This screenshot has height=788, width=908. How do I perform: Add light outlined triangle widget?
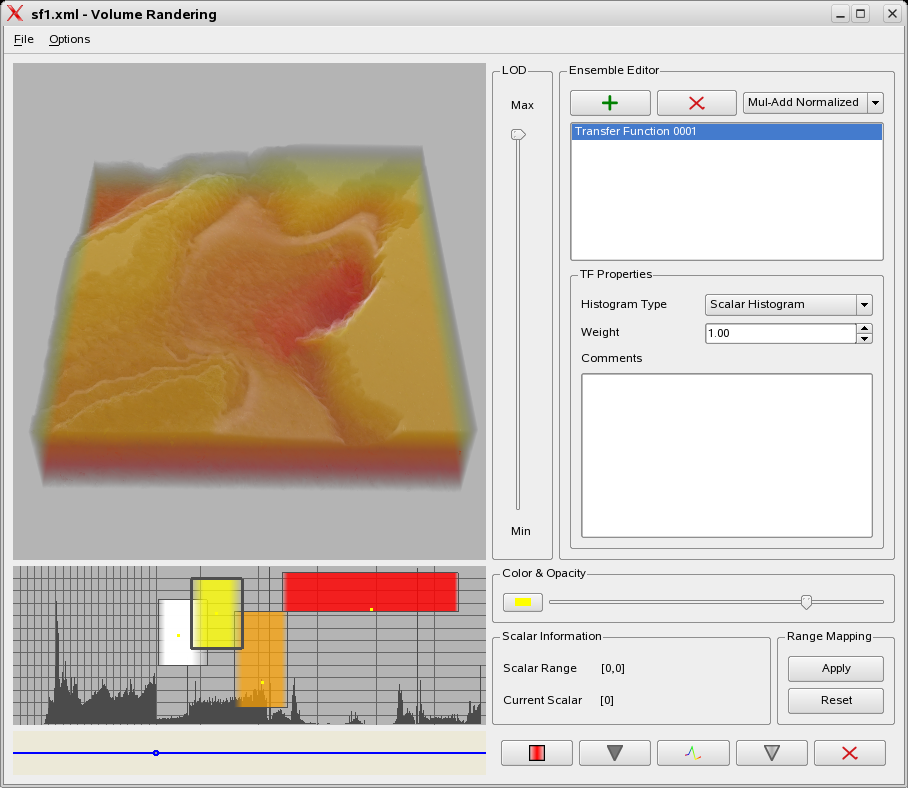tap(771, 753)
